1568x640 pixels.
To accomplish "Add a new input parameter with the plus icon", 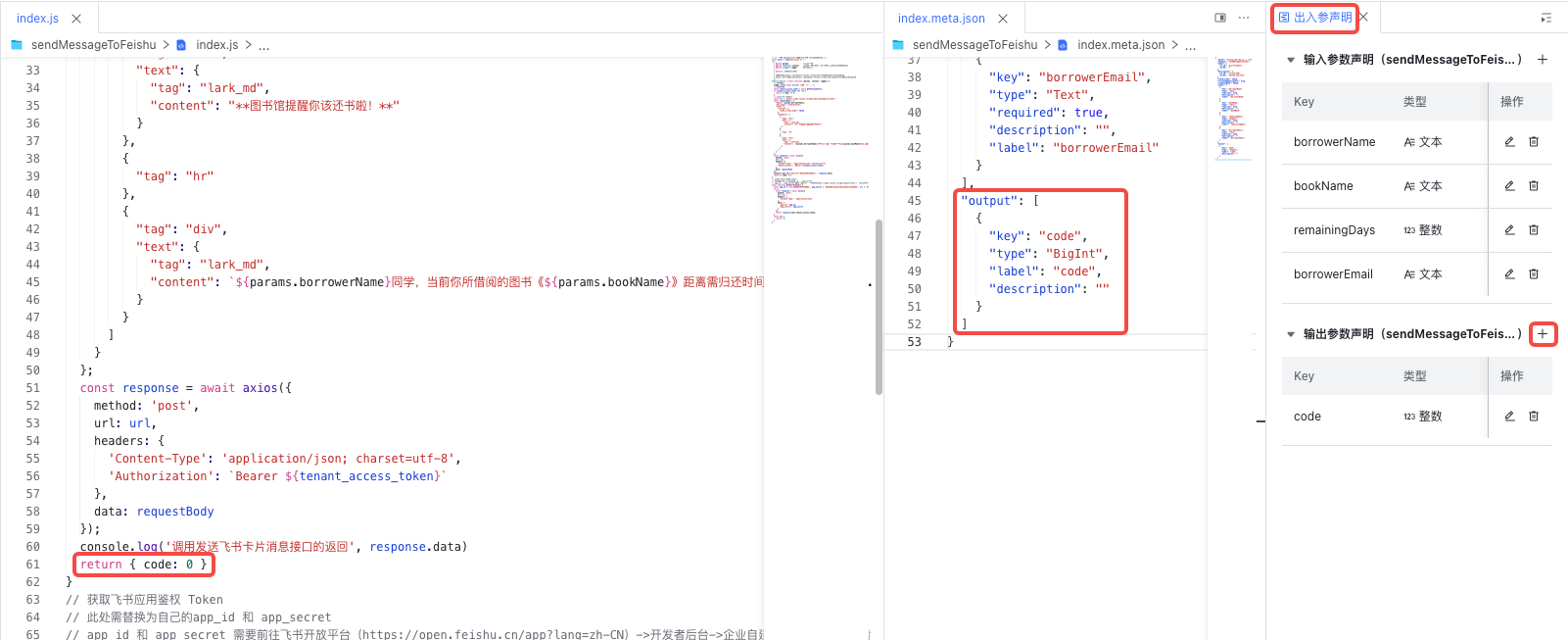I will pyautogui.click(x=1543, y=60).
